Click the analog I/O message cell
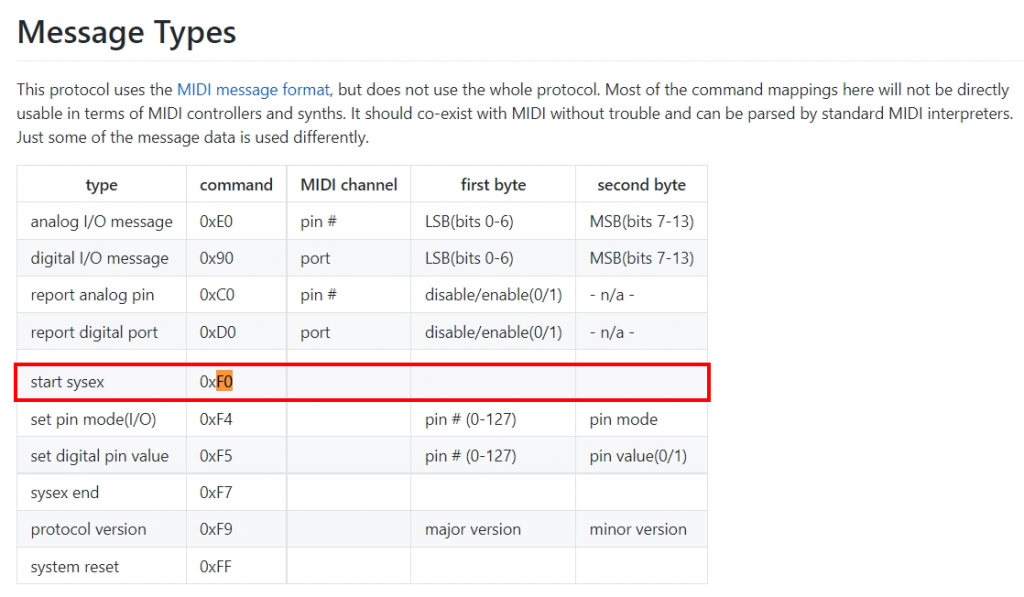 [101, 221]
